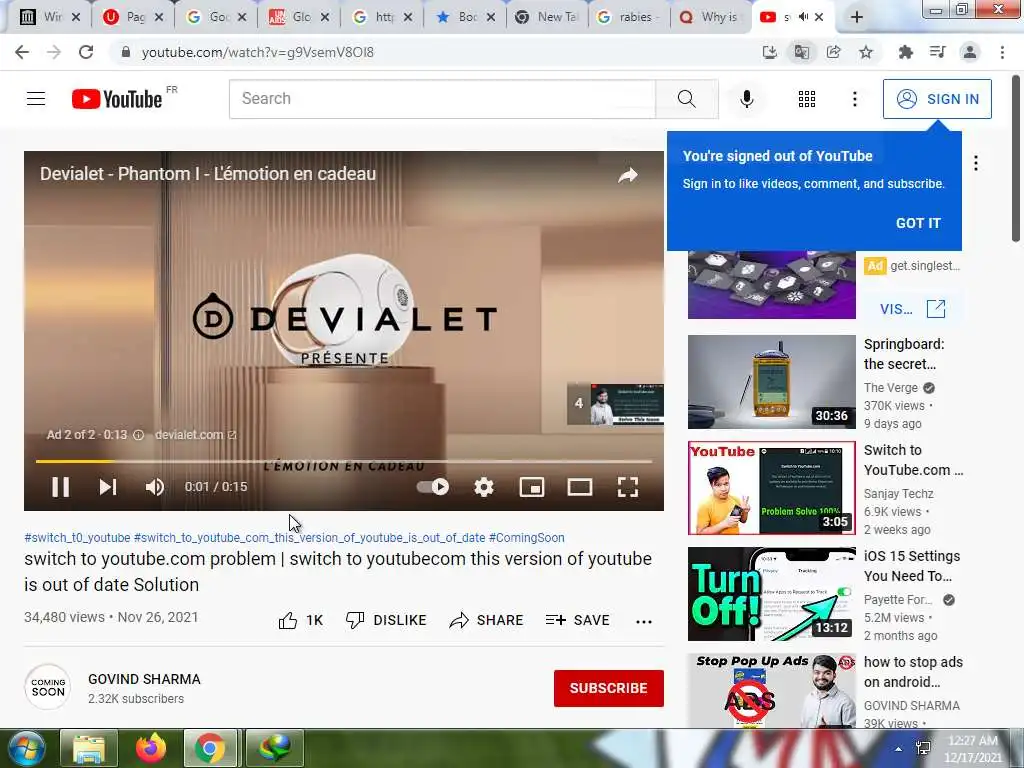
Task: Switch to the rabies Google tab
Action: tap(628, 17)
